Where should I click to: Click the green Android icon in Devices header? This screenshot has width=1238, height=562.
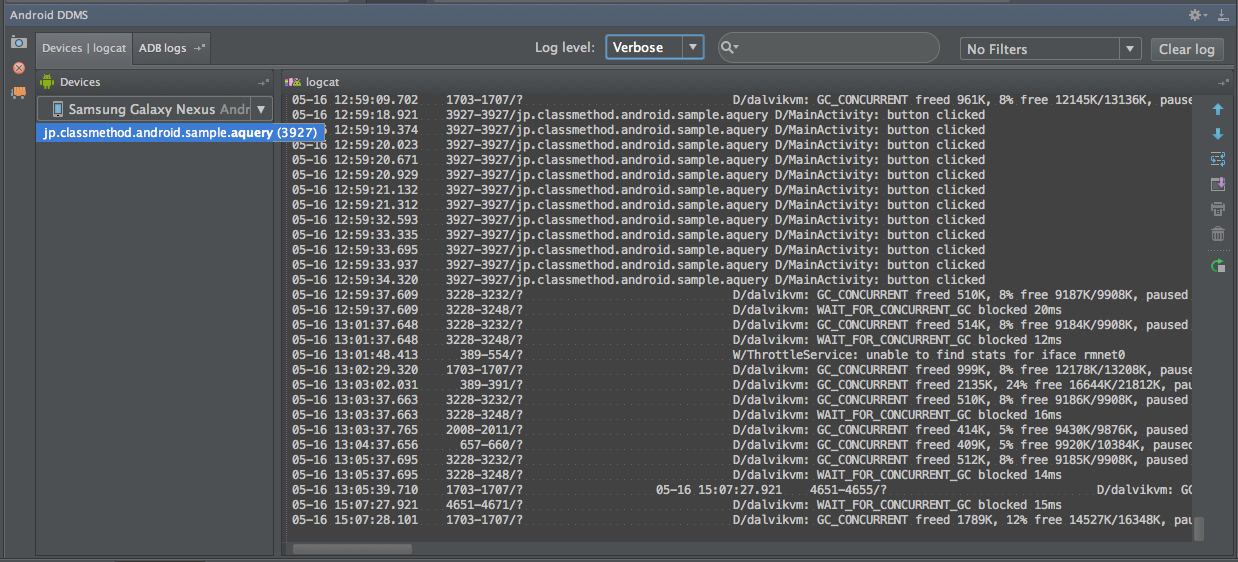coord(46,82)
